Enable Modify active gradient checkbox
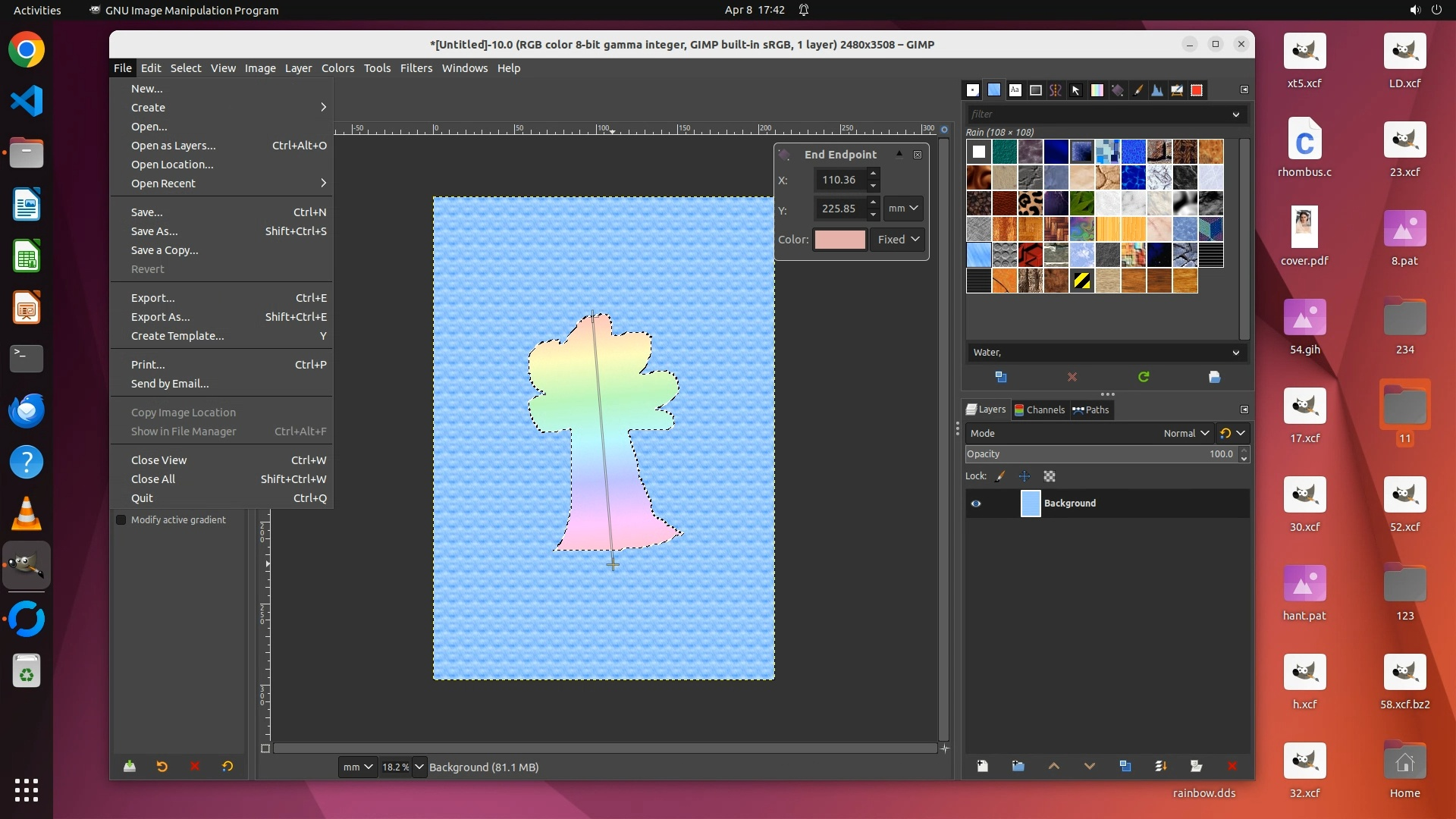The width and height of the screenshot is (1456, 819). click(121, 519)
